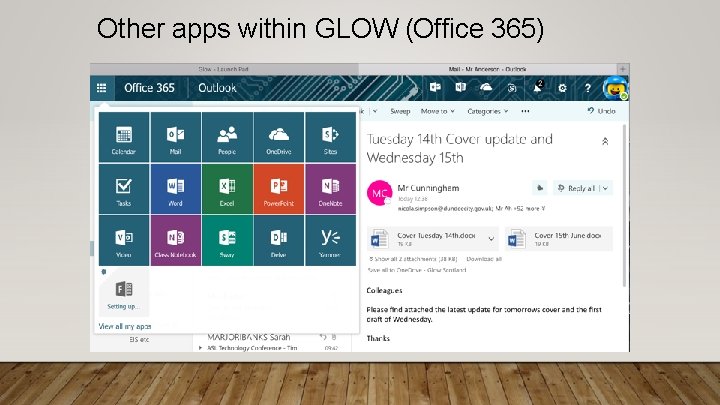Open the Sites app tile
Image resolution: width=720 pixels, height=405 pixels.
(x=331, y=137)
